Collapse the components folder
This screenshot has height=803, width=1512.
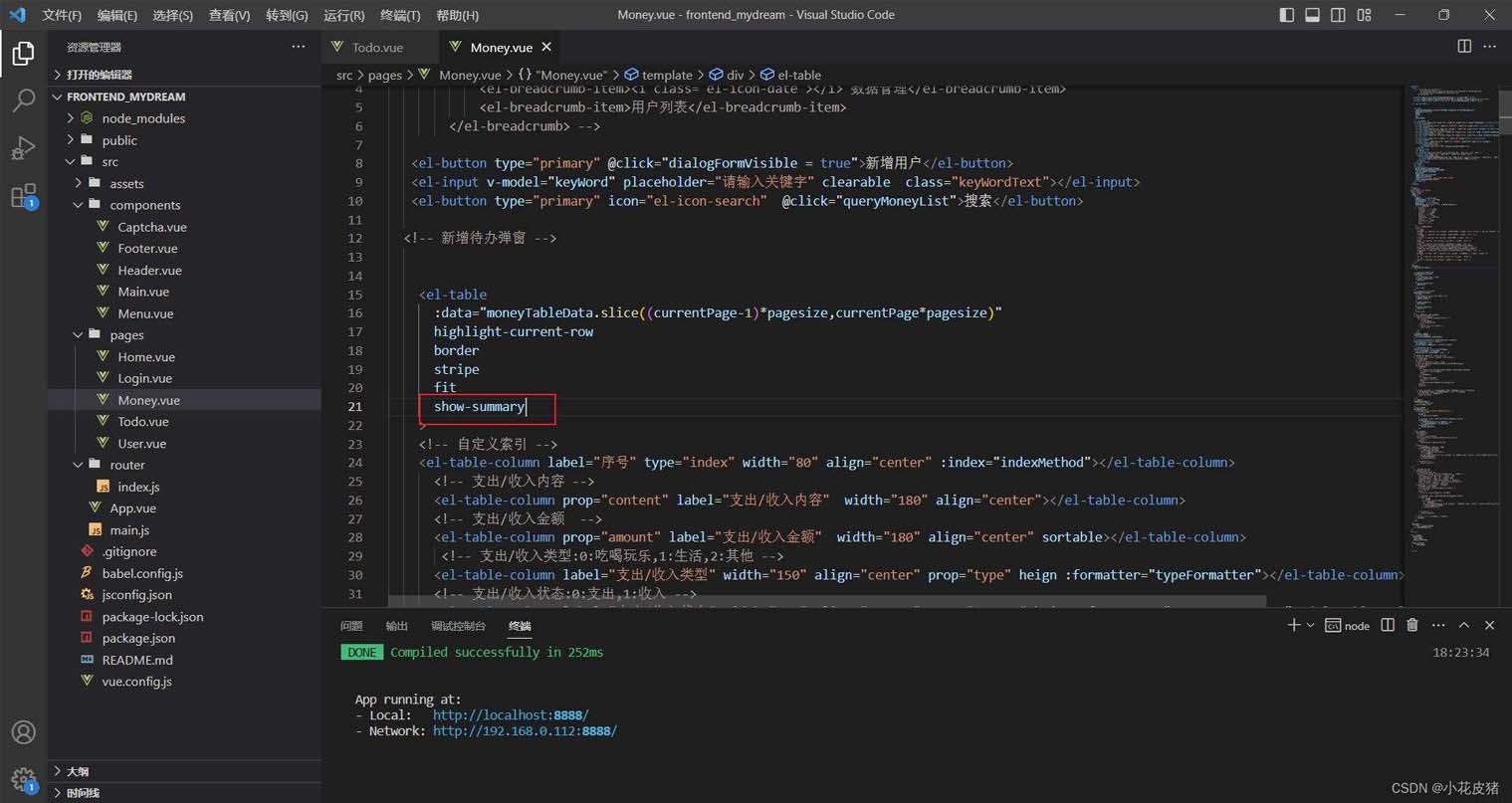click(145, 205)
